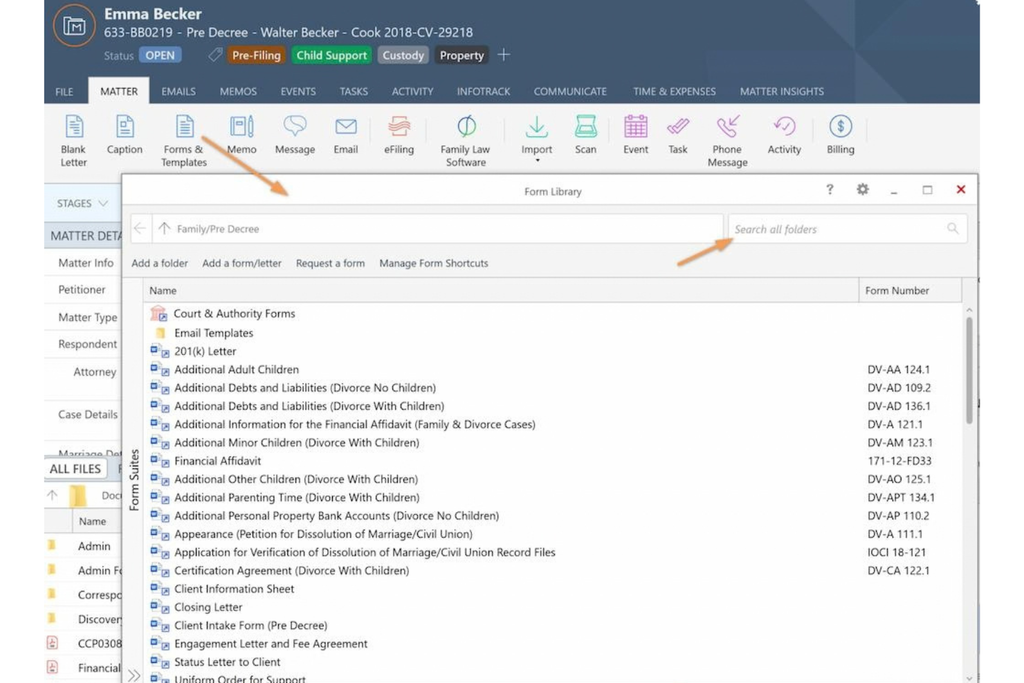Screen dimensions: 1024x683
Task: Switch to the FILE tab
Action: [x=64, y=91]
